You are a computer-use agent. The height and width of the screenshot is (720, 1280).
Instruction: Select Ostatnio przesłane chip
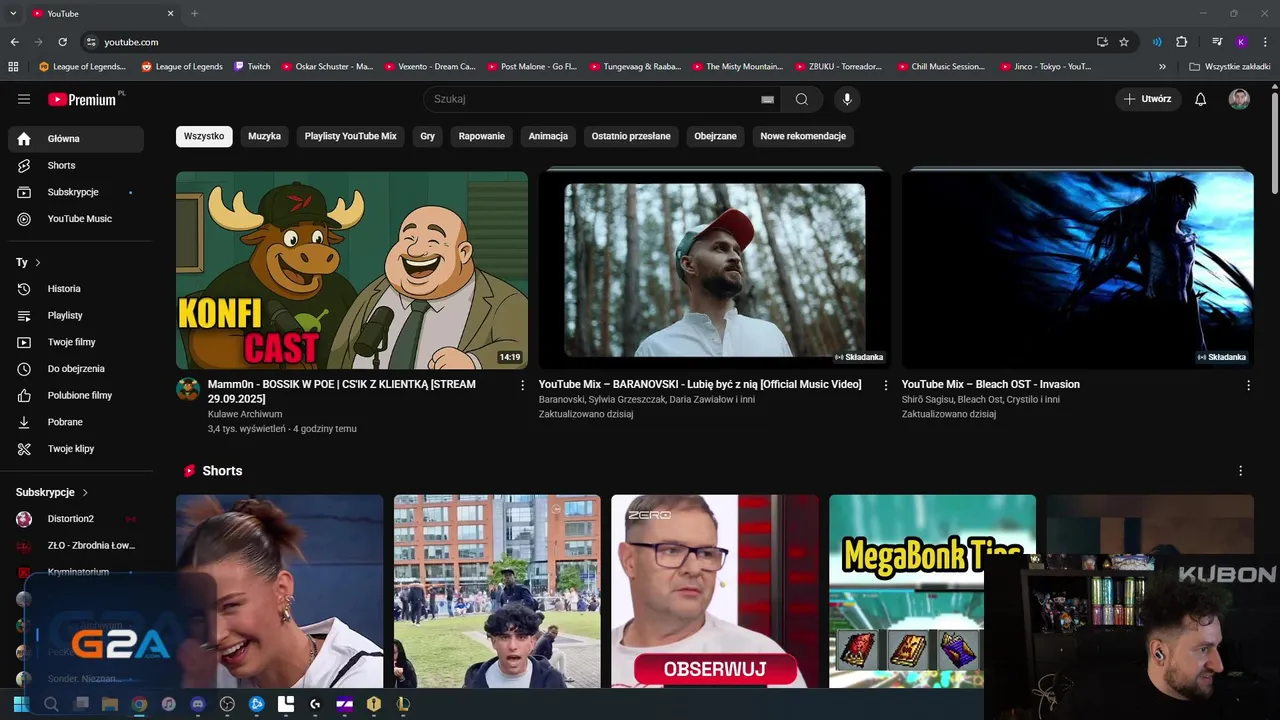click(631, 136)
